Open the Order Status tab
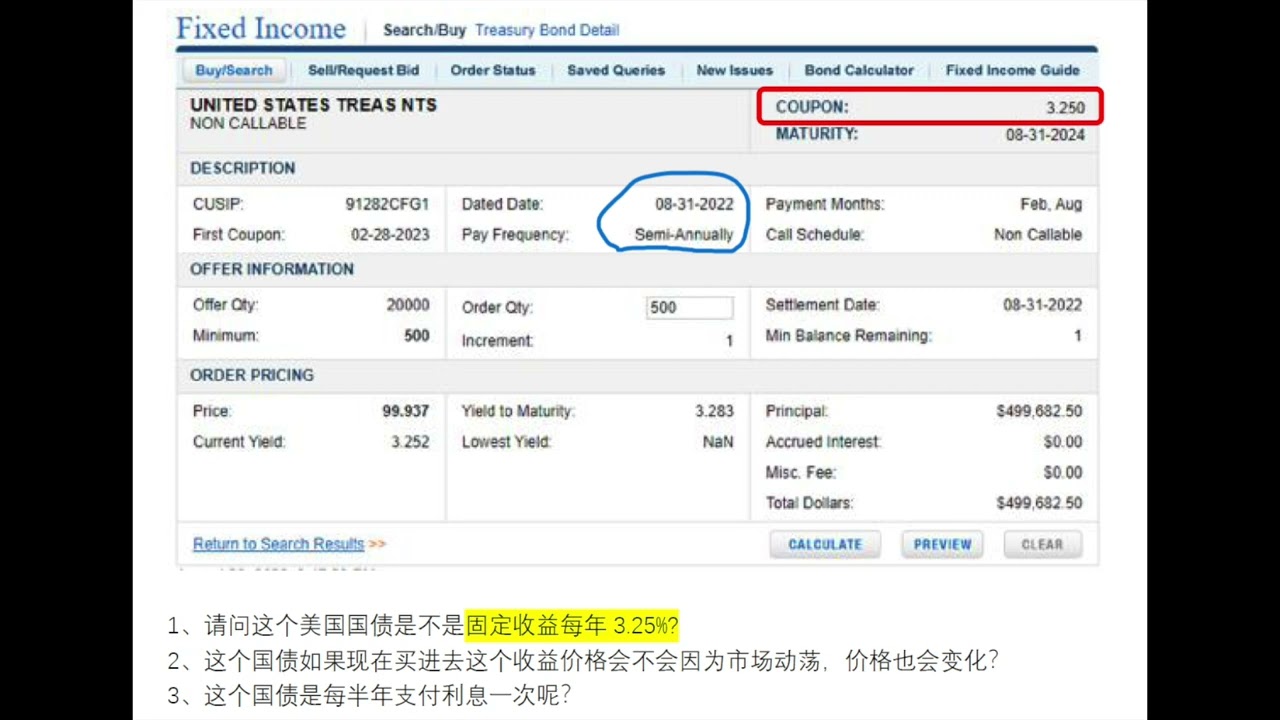1280x720 pixels. [493, 70]
